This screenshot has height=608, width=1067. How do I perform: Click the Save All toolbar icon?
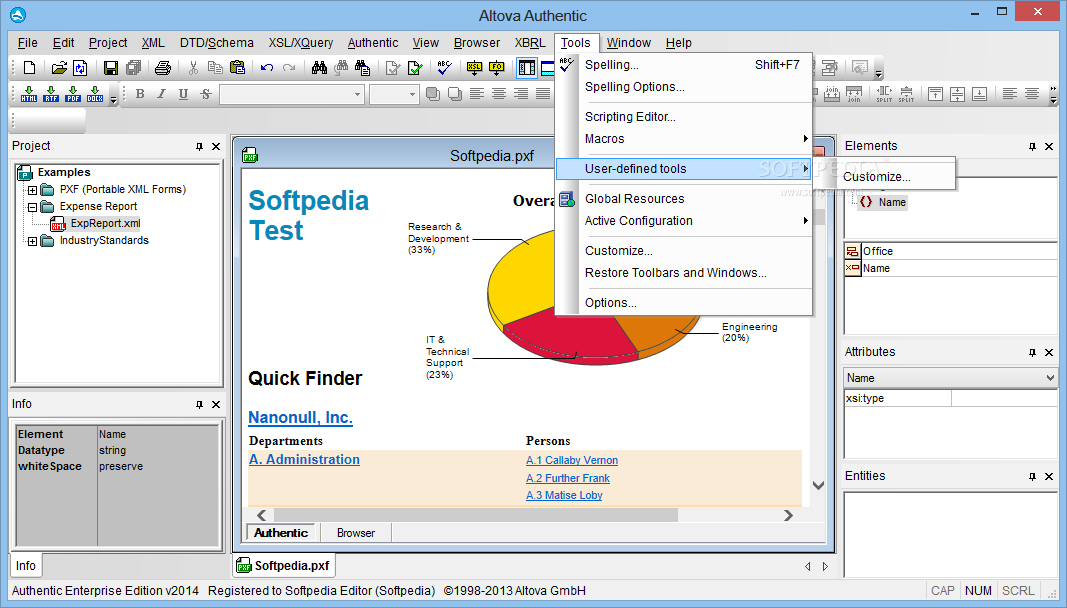(133, 67)
